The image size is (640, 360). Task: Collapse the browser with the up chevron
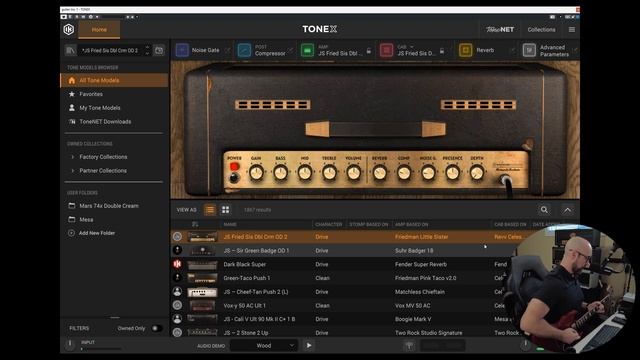click(567, 210)
